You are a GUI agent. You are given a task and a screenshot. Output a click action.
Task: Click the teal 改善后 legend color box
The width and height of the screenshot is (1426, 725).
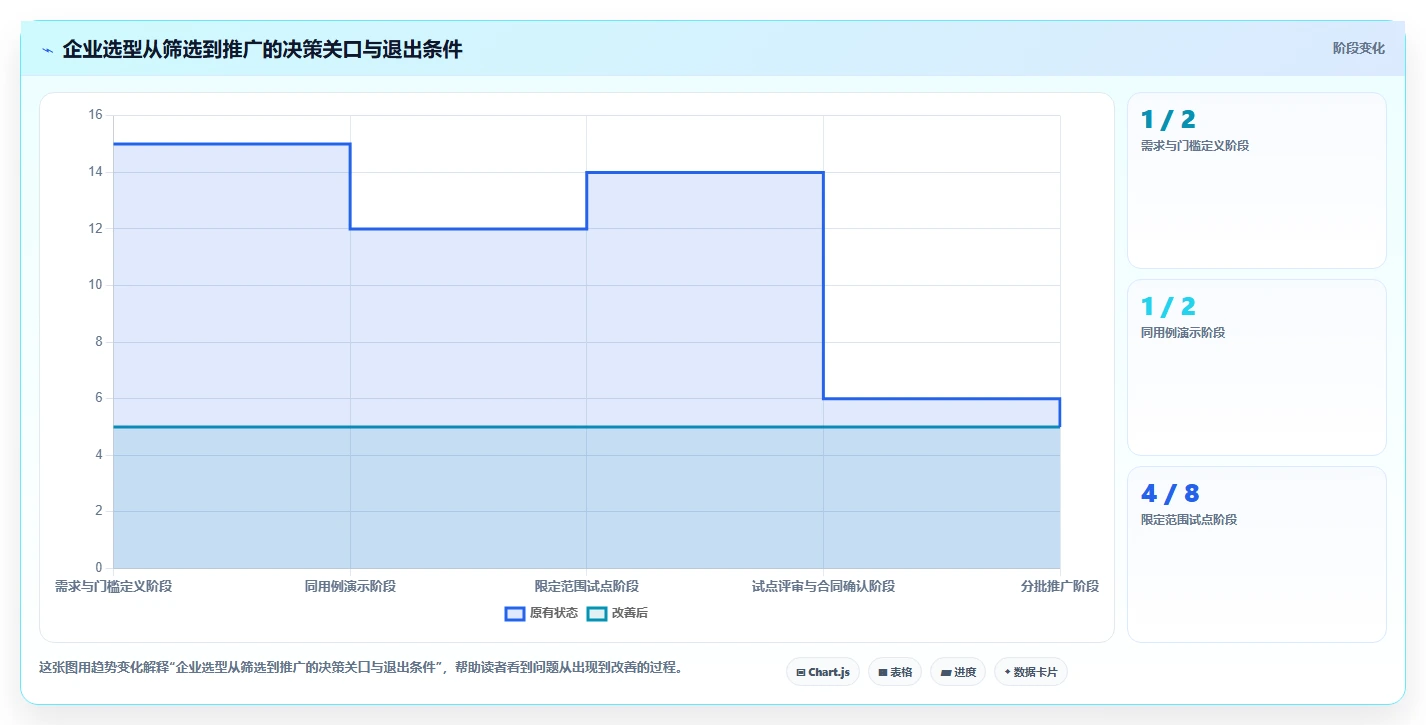(597, 613)
